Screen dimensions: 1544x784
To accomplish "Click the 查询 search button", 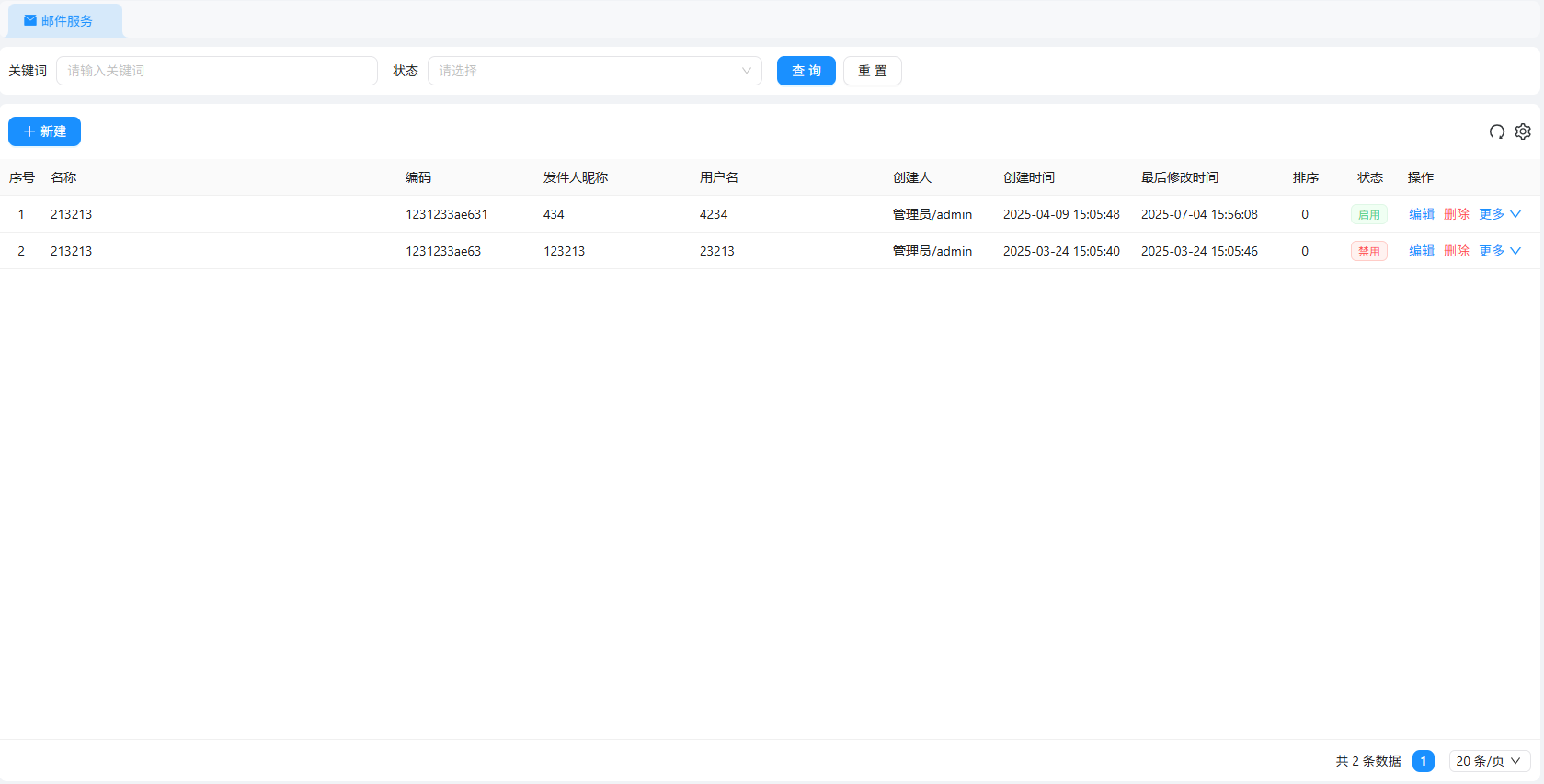I will click(806, 71).
